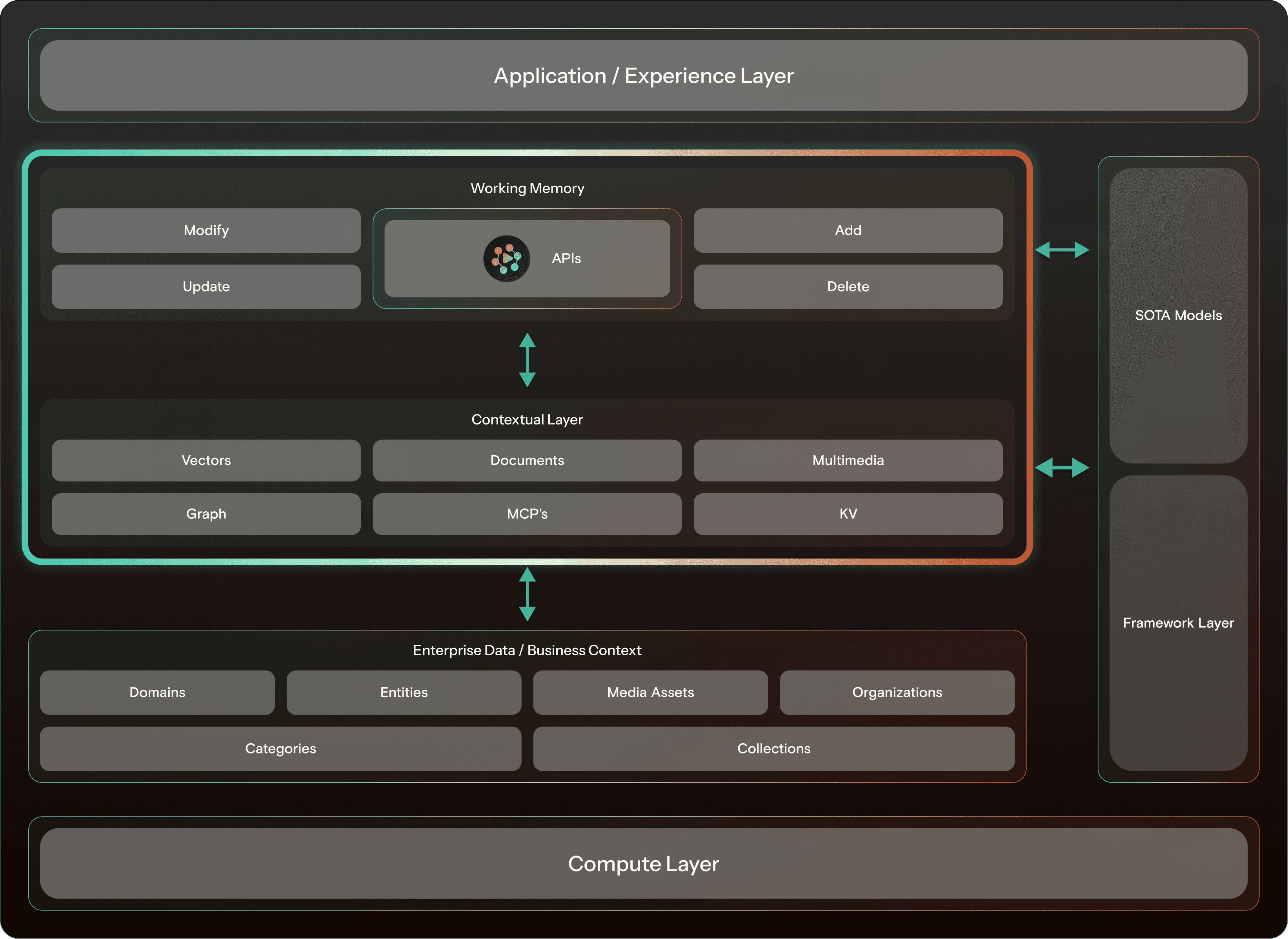Screen dimensions: 1288x939
Task: Click the Add operation box
Action: 848,230
